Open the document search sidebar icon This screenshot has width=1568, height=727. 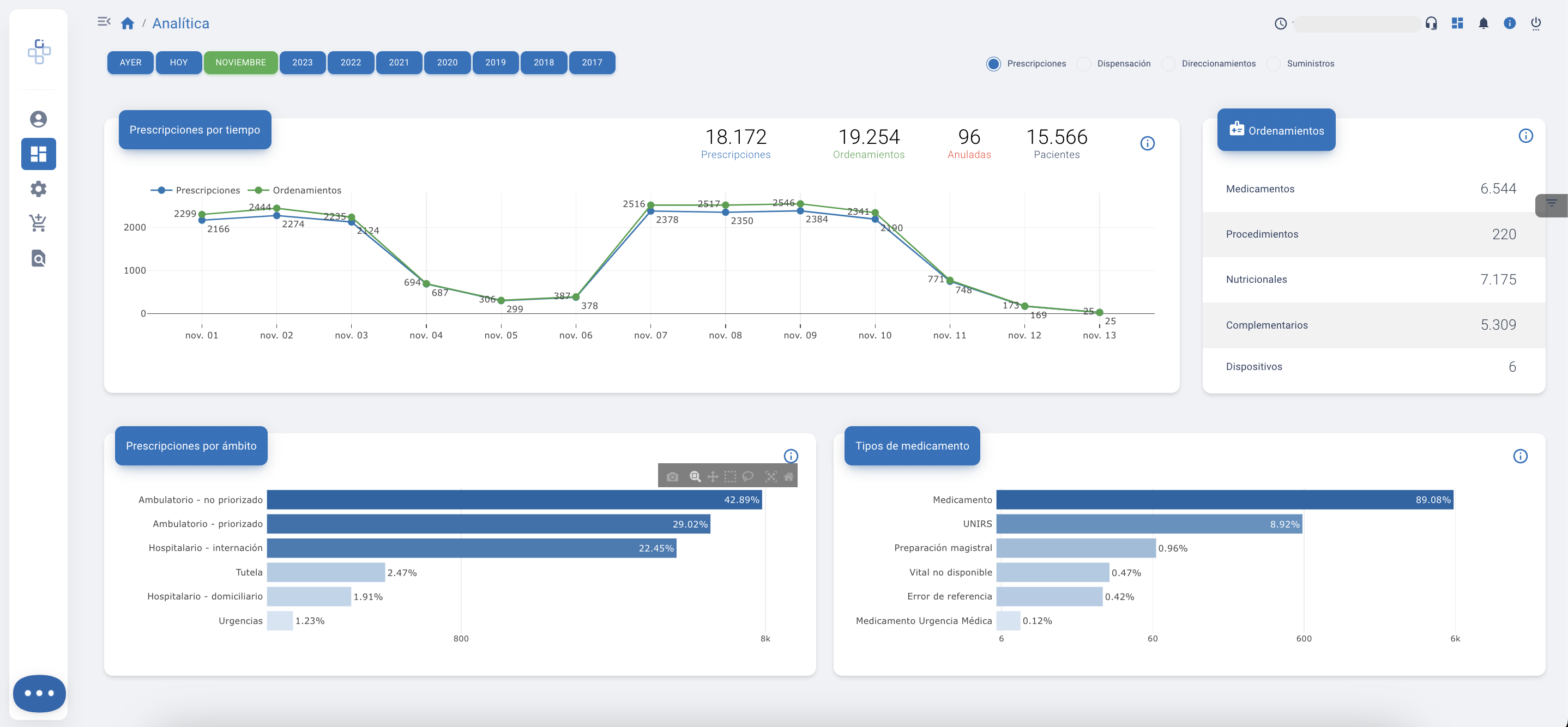[x=38, y=258]
